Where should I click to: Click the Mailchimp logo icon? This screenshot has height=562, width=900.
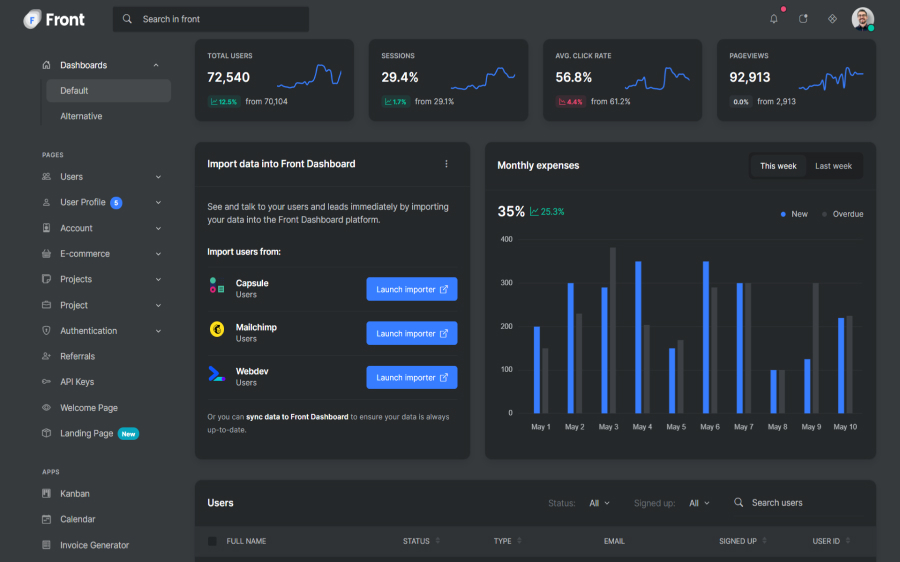[x=217, y=329]
